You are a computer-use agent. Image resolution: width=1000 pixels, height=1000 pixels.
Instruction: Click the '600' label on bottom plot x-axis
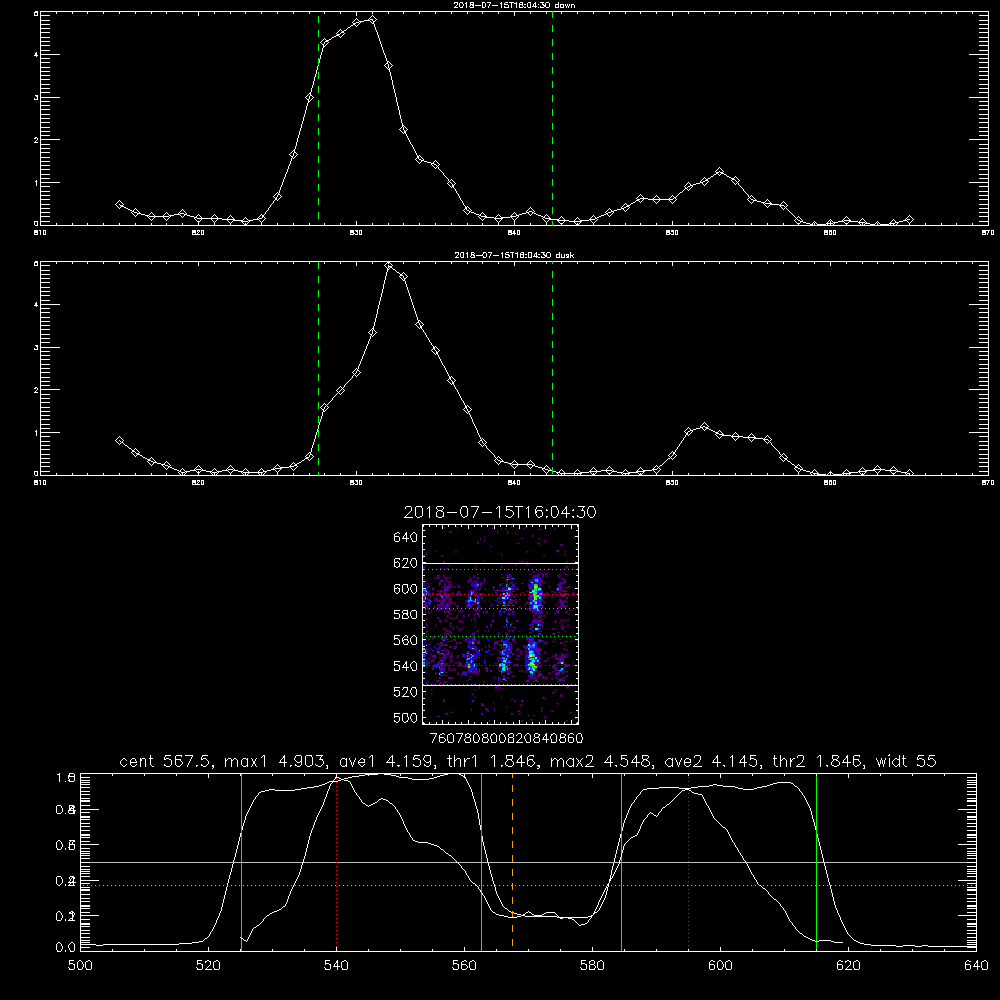[721, 966]
